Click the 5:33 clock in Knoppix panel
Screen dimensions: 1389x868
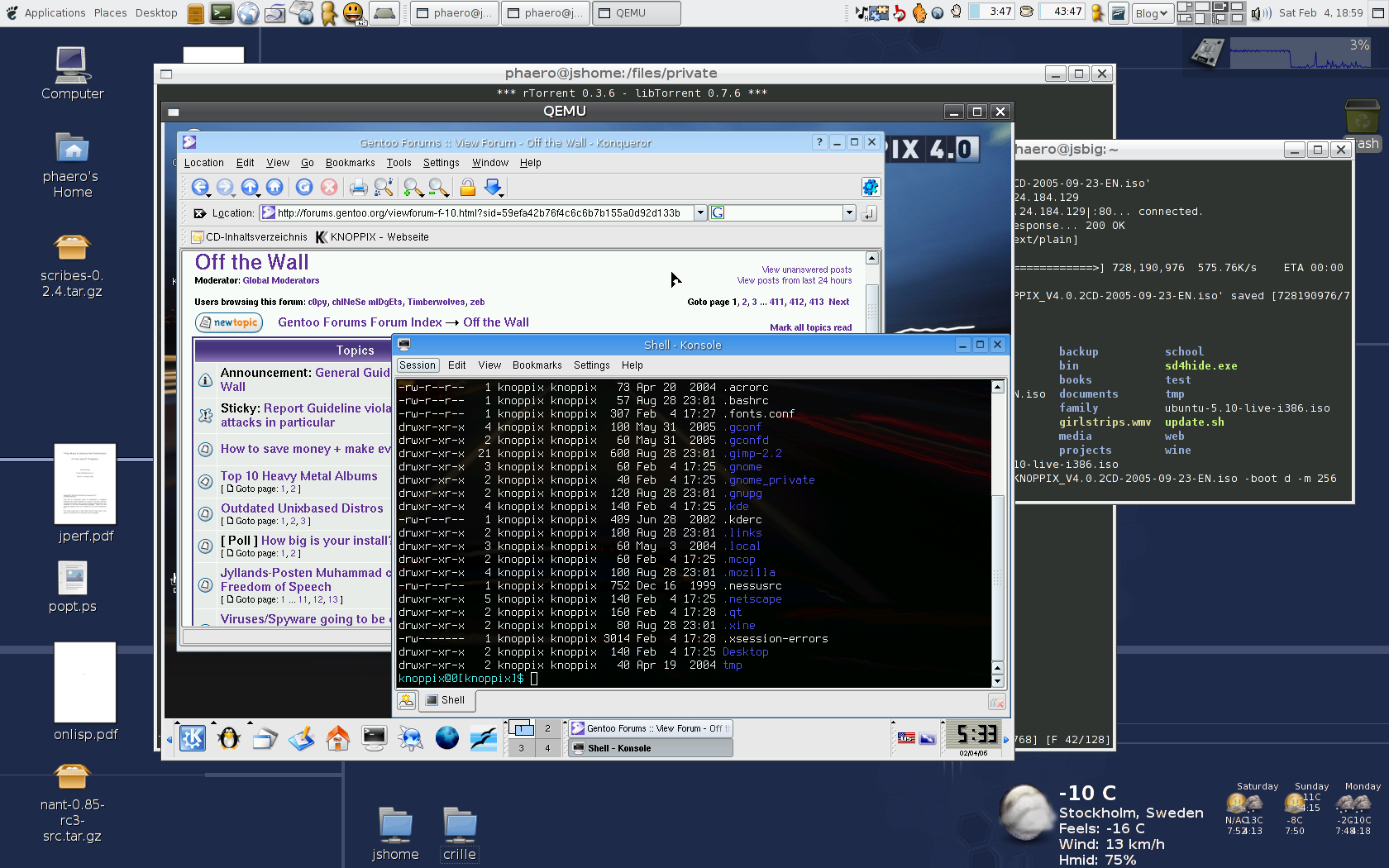coord(973,734)
